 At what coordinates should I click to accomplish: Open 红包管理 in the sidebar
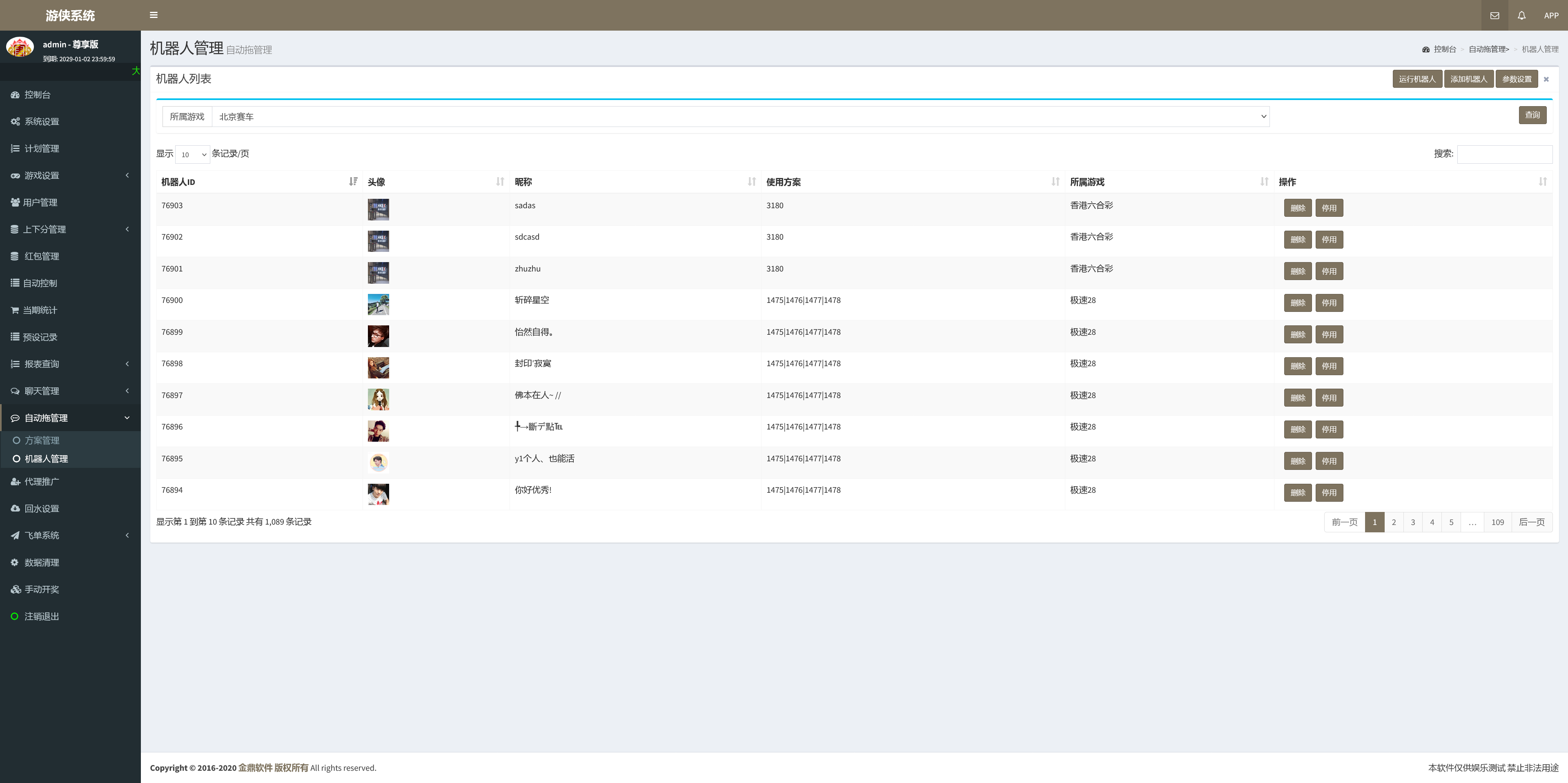(41, 256)
